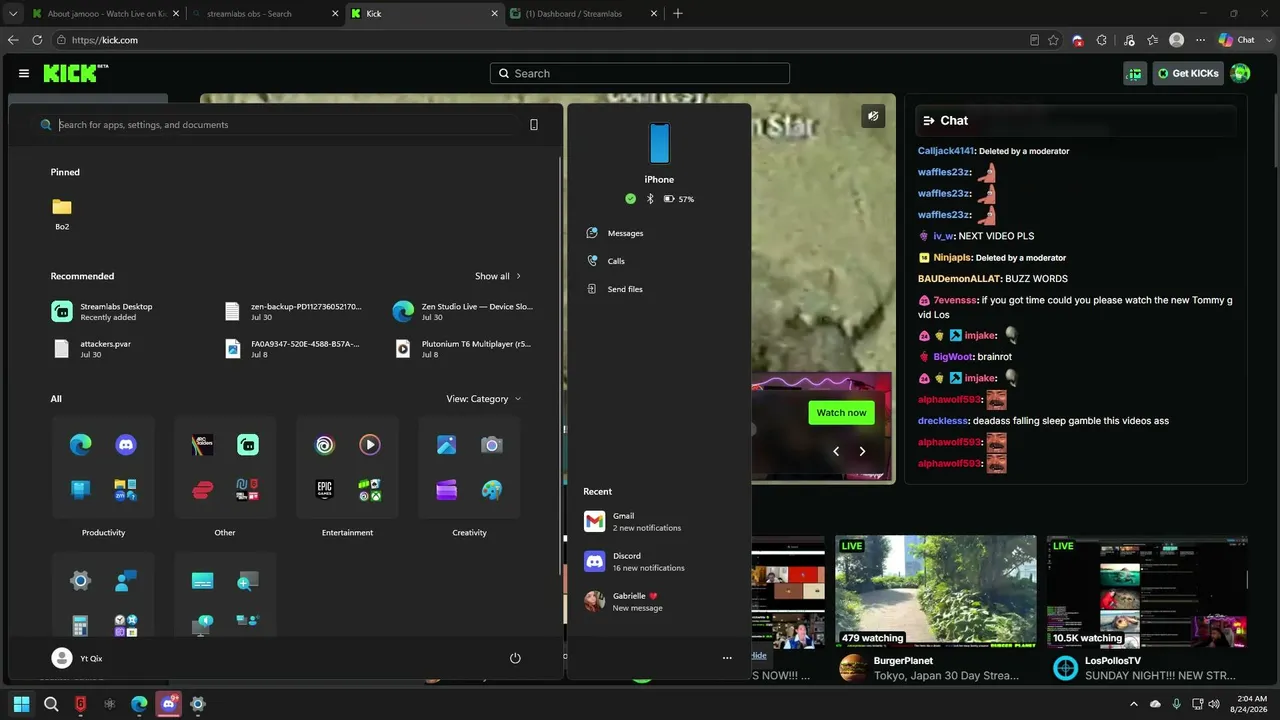The height and width of the screenshot is (720, 1280).
Task: Click the Watch now button
Action: click(841, 413)
